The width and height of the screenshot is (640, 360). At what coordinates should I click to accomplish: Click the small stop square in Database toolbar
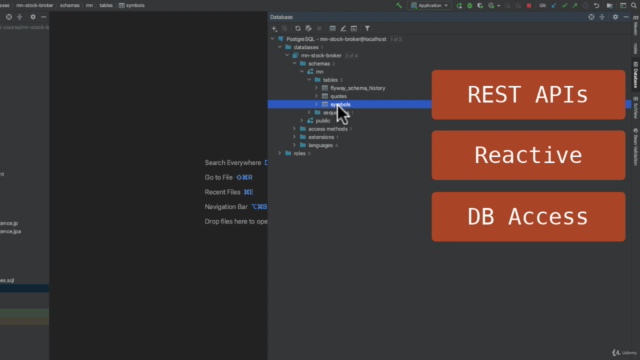(319, 29)
